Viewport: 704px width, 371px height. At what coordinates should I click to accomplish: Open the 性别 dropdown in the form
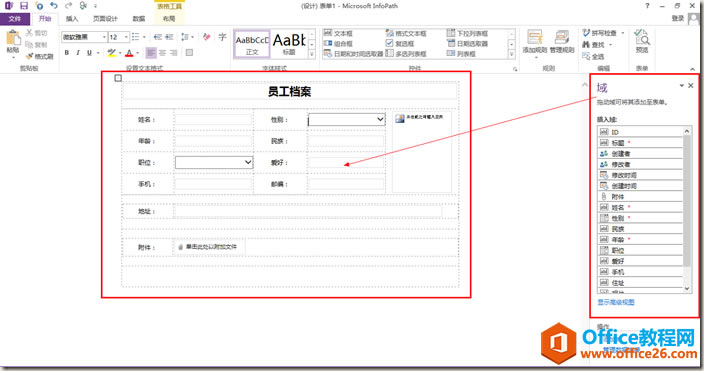(380, 119)
